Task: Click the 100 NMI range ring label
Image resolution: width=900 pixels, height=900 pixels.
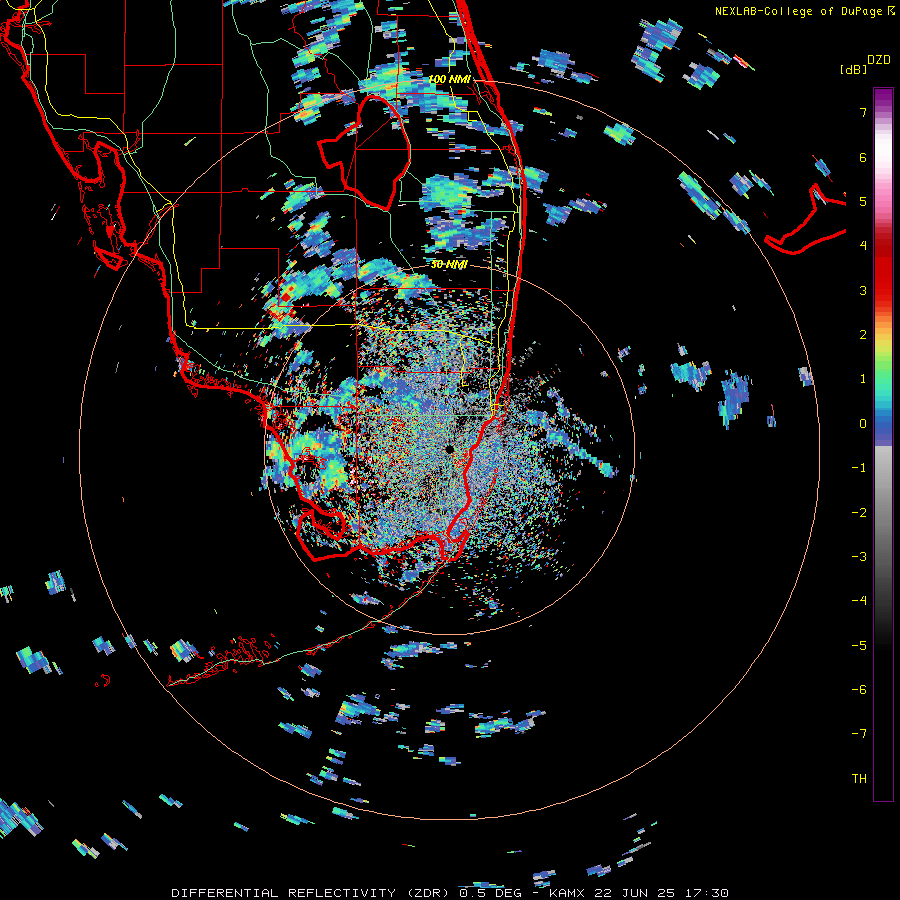Action: (449, 79)
